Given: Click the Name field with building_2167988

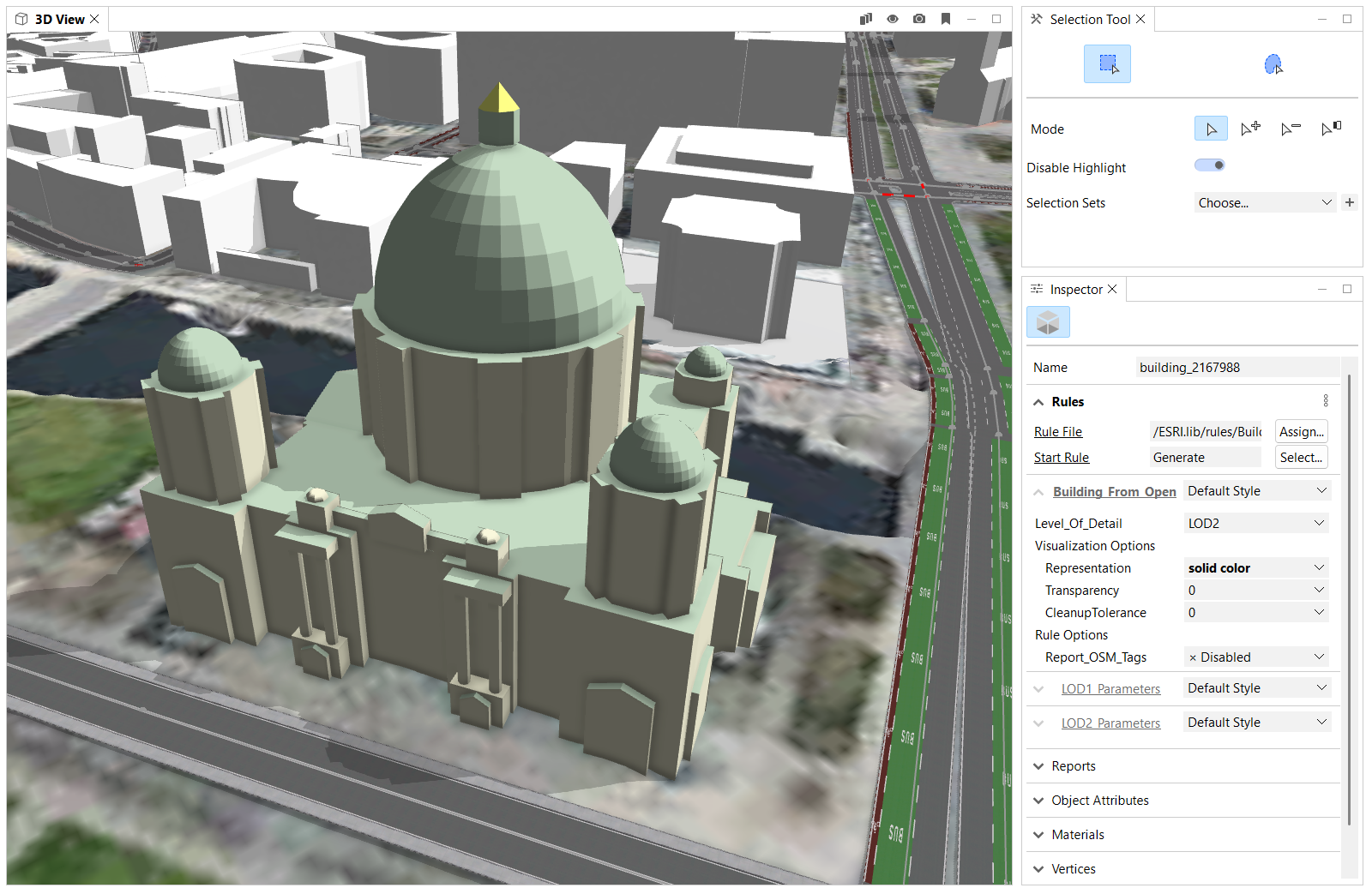Looking at the screenshot, I should 1236,368.
